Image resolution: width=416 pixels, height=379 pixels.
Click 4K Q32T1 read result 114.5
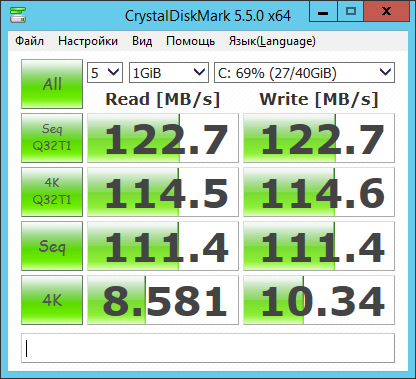pos(163,192)
